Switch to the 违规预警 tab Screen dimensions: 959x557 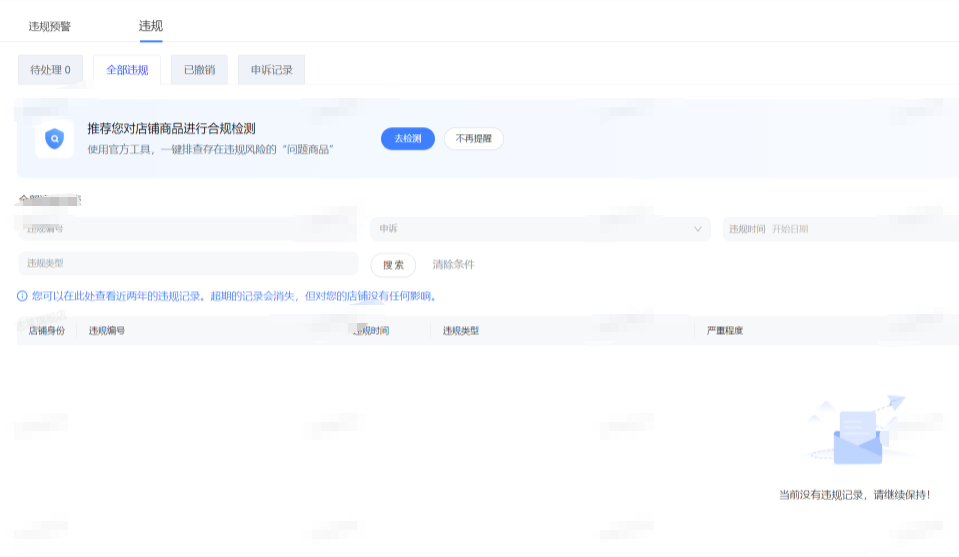tap(50, 26)
